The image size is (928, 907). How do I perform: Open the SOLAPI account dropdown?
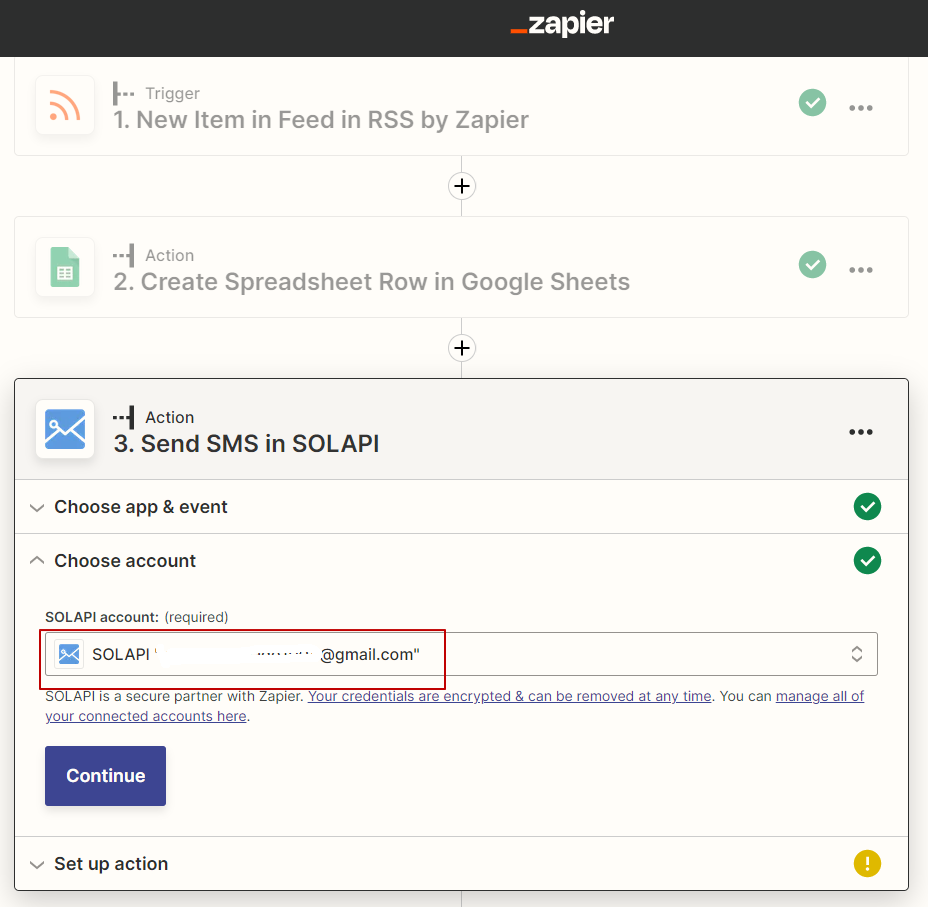click(461, 654)
